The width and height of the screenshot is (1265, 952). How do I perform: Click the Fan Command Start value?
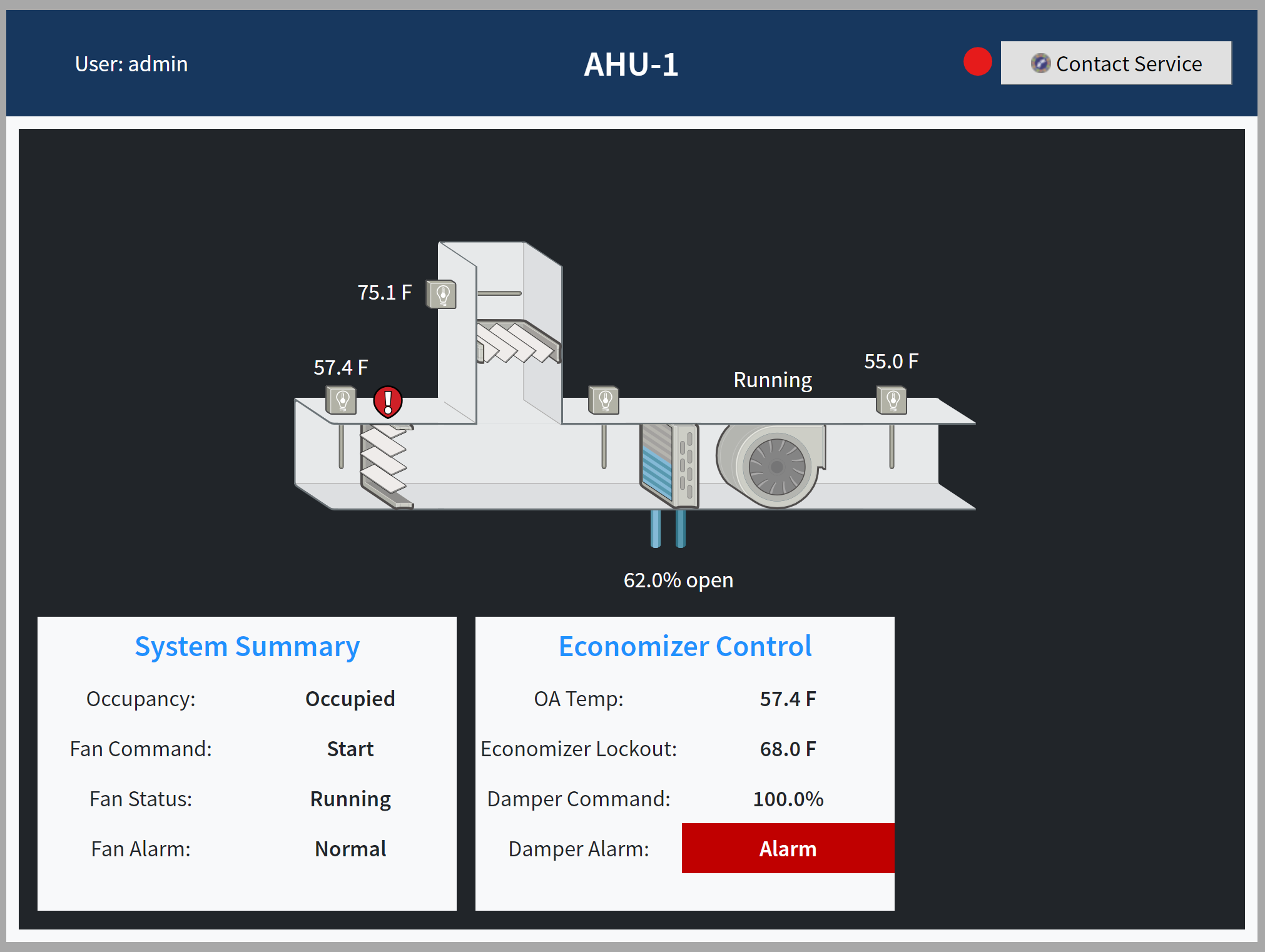350,749
